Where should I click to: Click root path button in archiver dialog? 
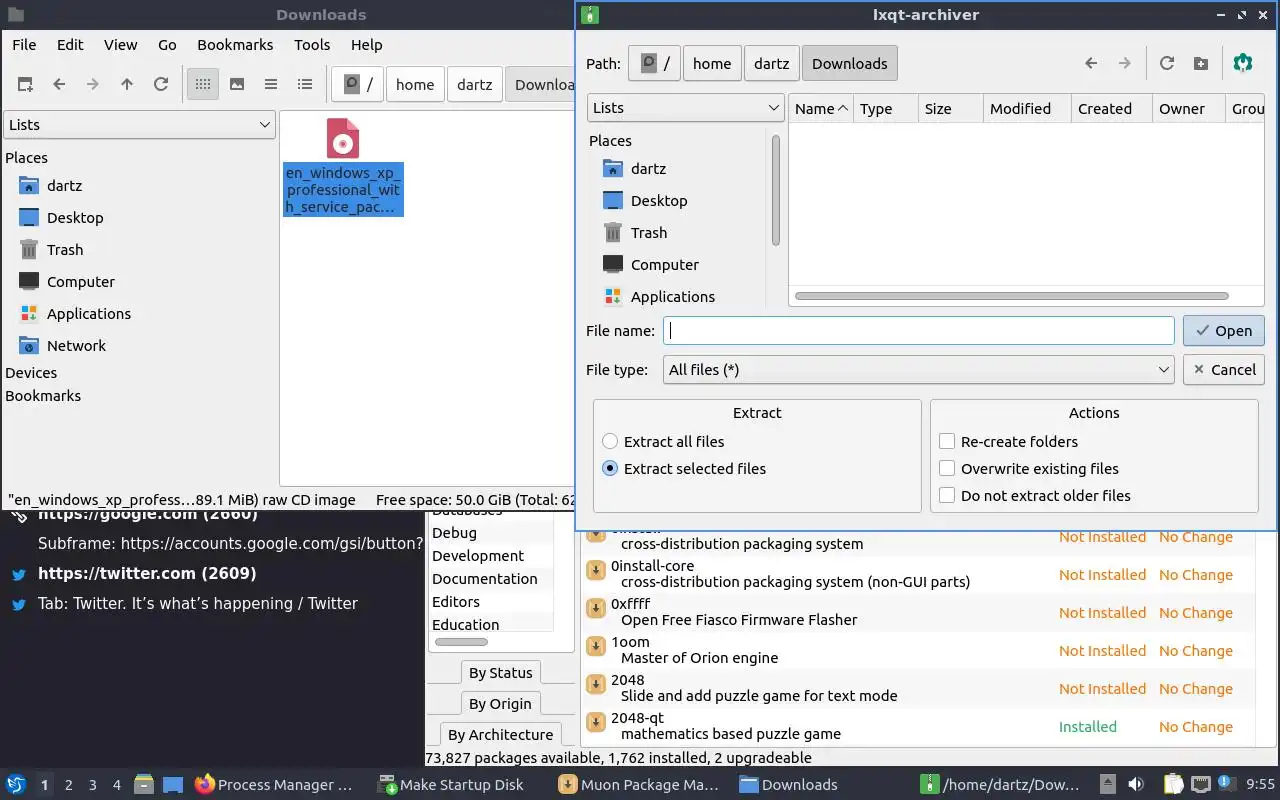click(655, 63)
